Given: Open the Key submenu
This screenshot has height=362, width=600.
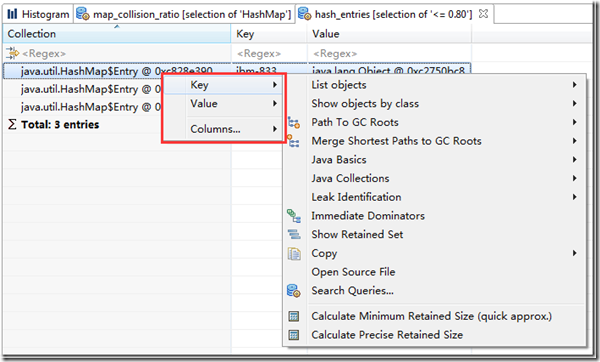Looking at the screenshot, I should pyautogui.click(x=223, y=85).
